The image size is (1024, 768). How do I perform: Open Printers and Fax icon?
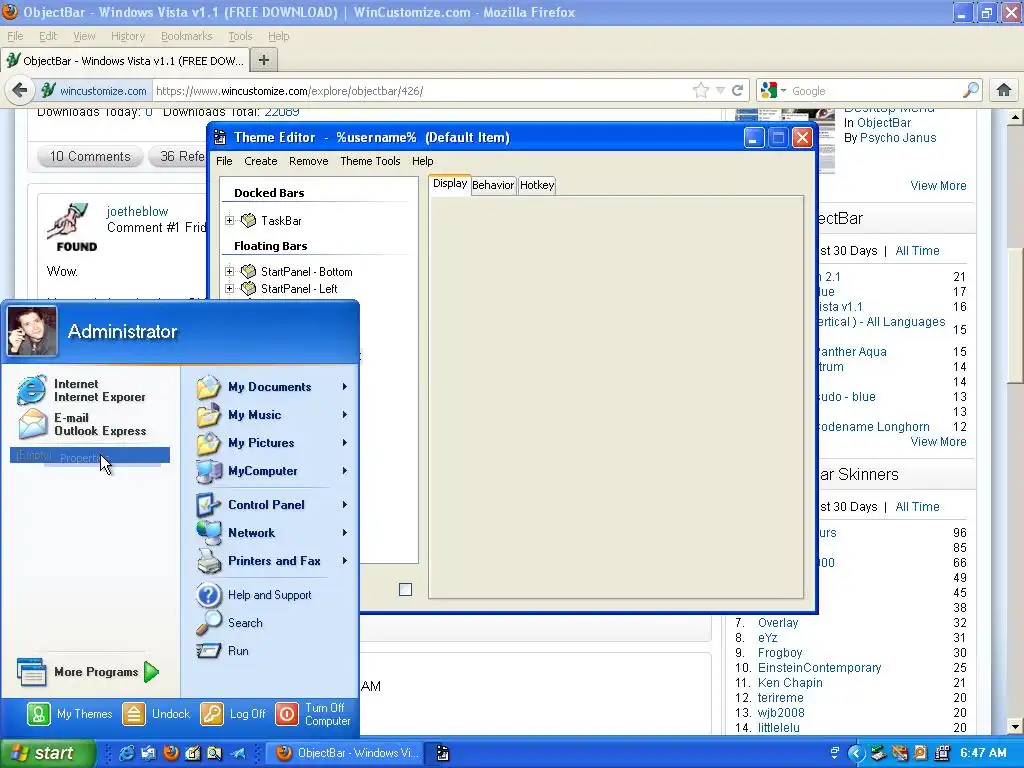pyautogui.click(x=208, y=561)
